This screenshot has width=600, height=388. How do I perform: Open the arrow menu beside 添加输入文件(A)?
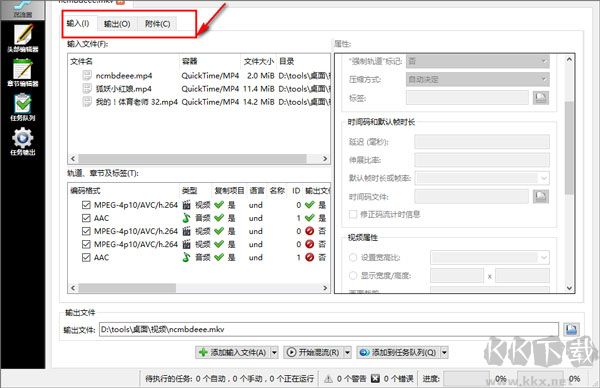(274, 352)
